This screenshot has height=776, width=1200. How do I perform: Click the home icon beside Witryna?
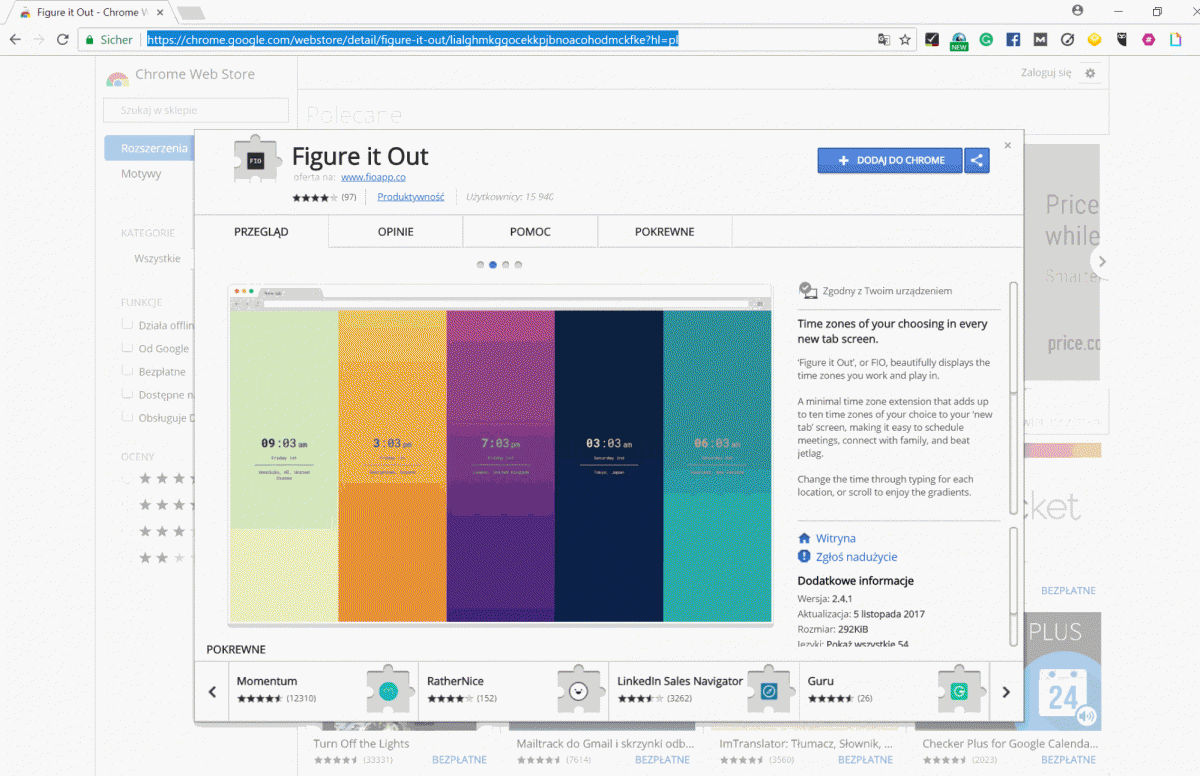point(804,538)
